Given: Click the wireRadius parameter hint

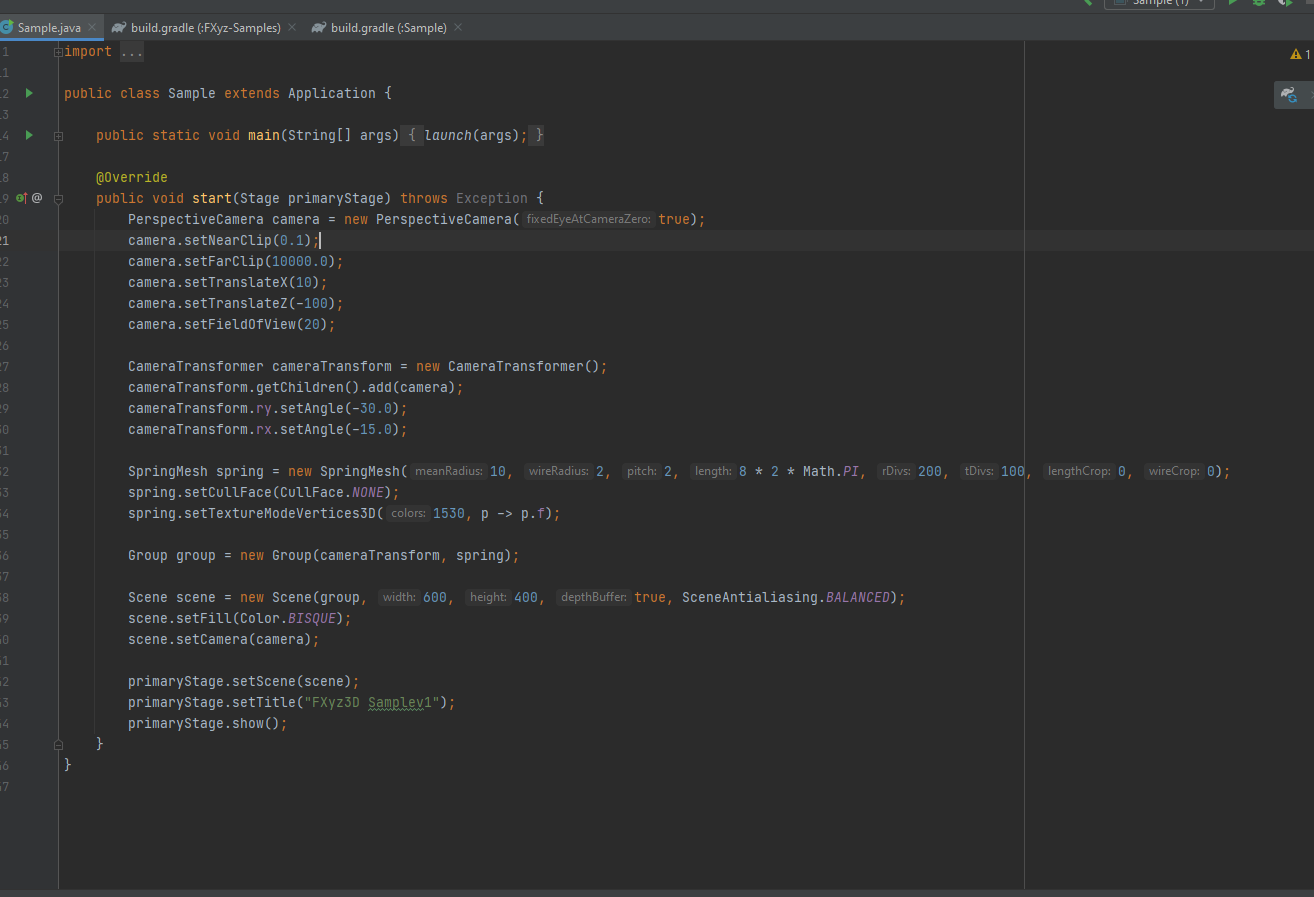Looking at the screenshot, I should 558,471.
